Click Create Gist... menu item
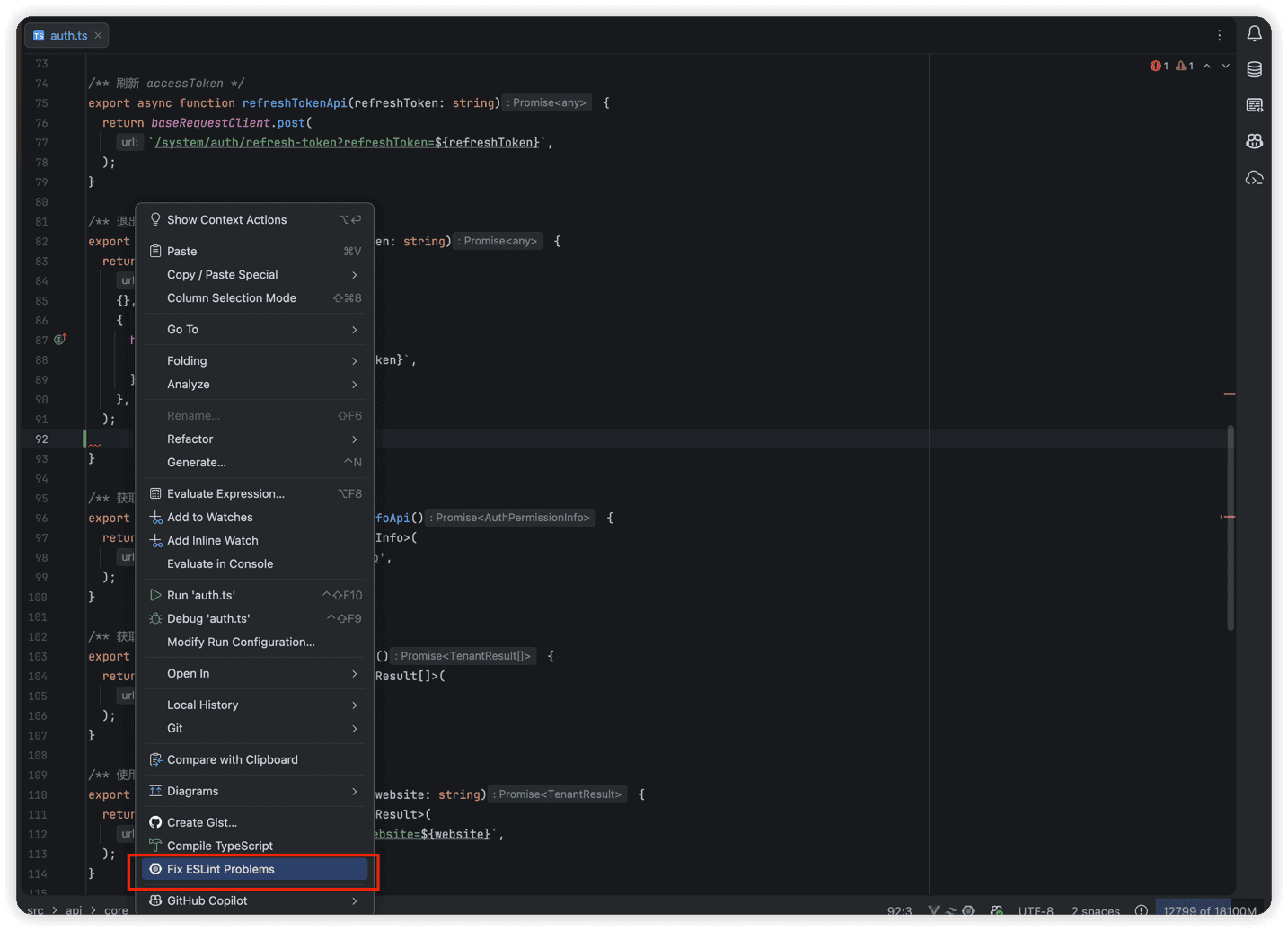Image resolution: width=1288 pixels, height=931 pixels. (x=255, y=822)
